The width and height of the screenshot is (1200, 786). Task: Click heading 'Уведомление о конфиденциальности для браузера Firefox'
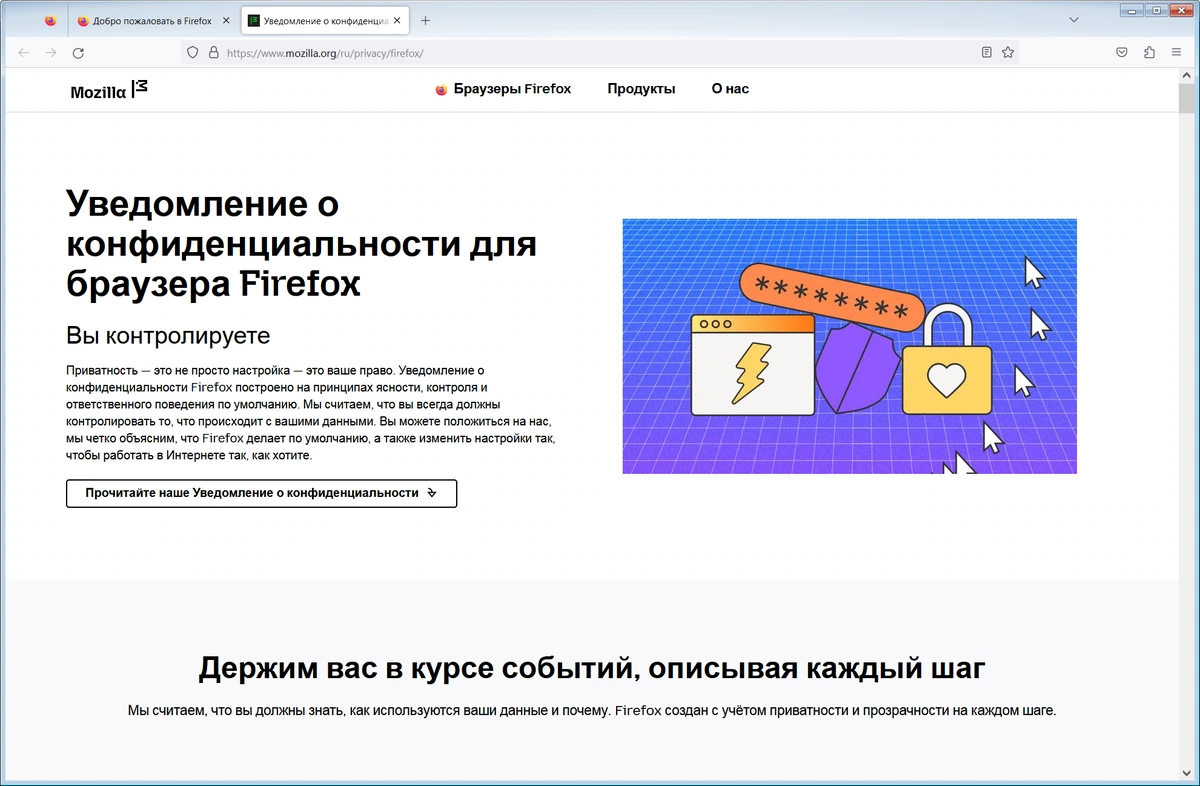pyautogui.click(x=301, y=244)
